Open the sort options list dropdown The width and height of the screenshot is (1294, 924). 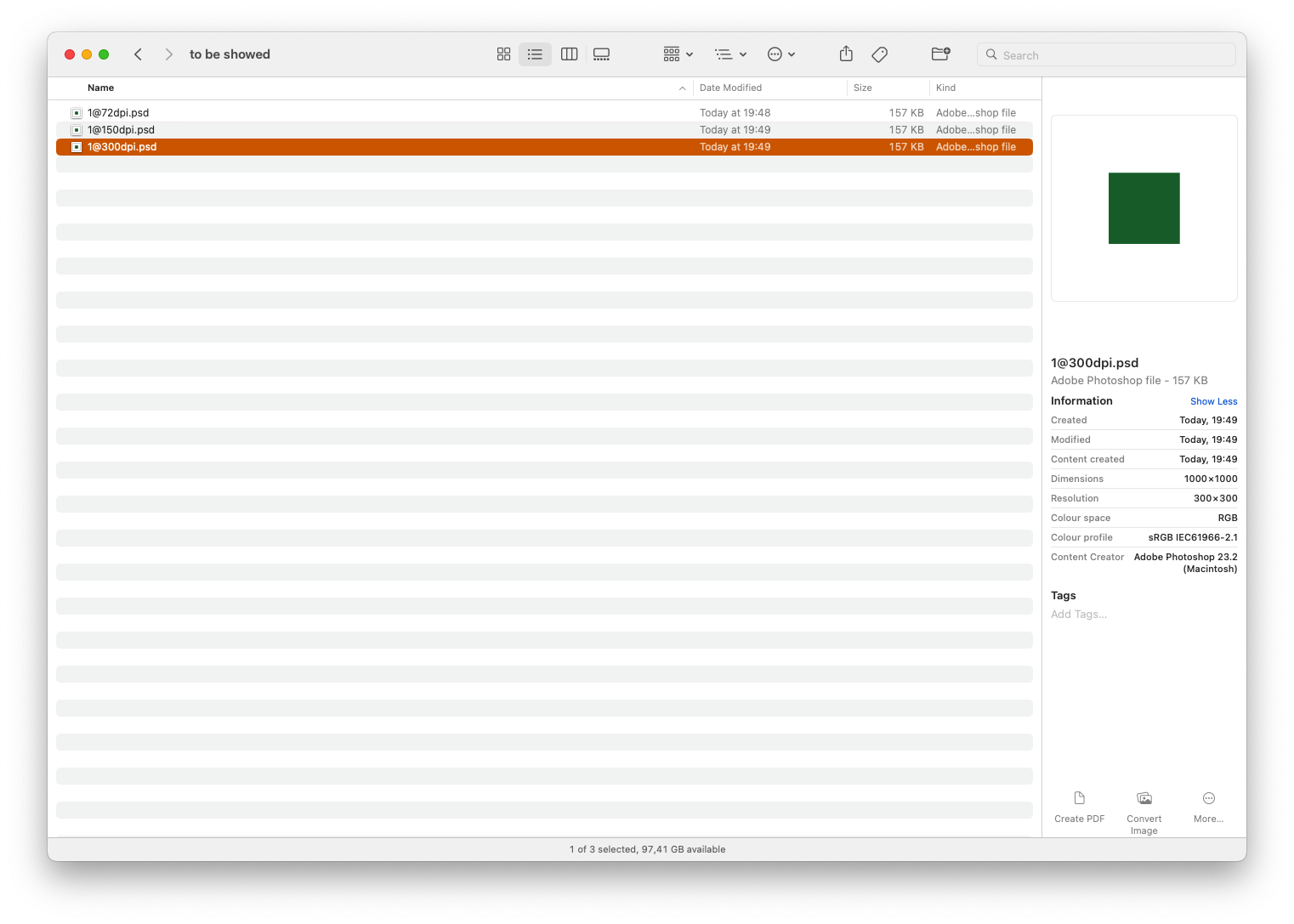coord(730,54)
